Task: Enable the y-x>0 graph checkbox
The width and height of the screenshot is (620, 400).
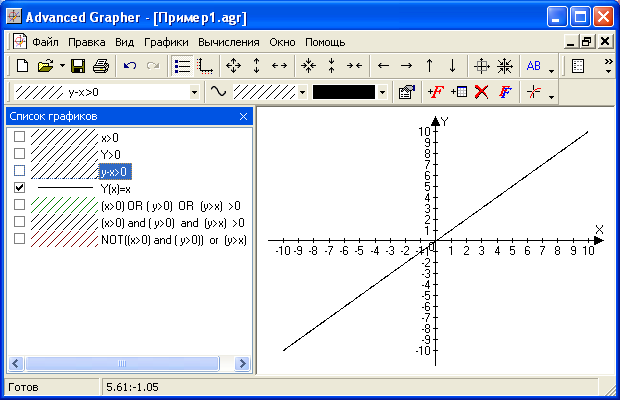Action: point(19,170)
